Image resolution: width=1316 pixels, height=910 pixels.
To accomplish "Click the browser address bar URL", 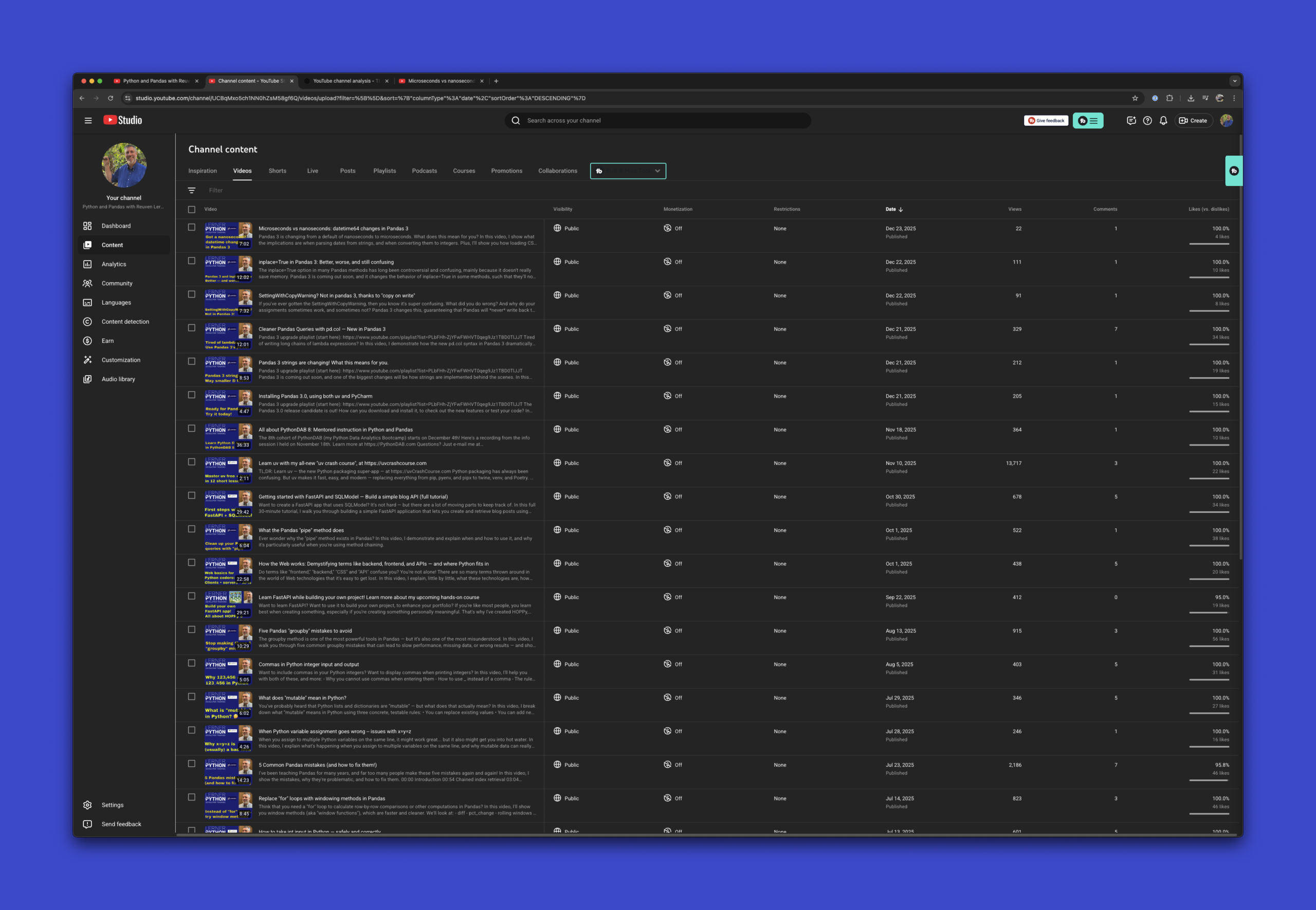I will pos(360,98).
